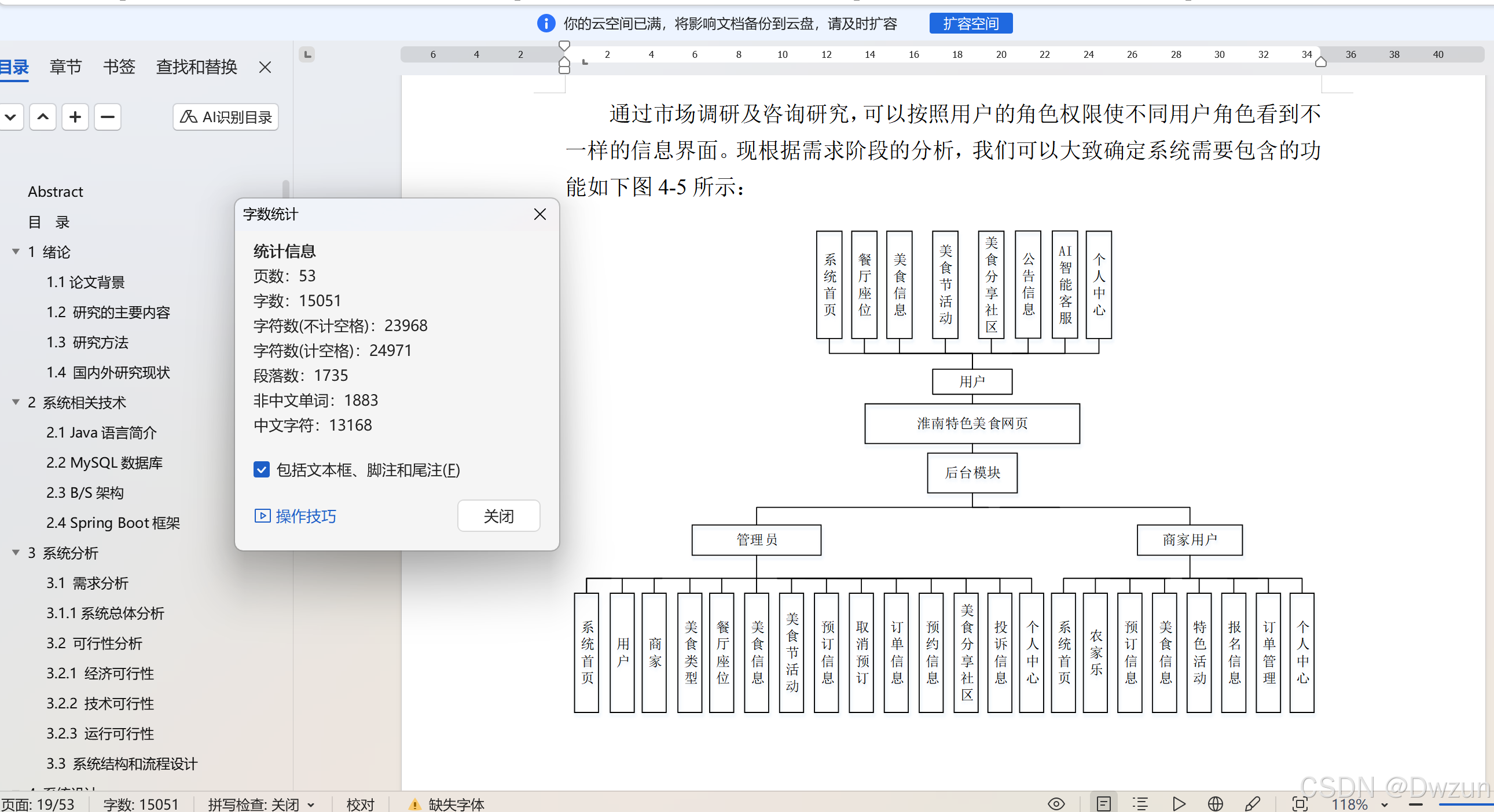Screen dimensions: 1494x812
Task: Go to 3.2.3 运行可行性 heading
Action: [x=100, y=734]
